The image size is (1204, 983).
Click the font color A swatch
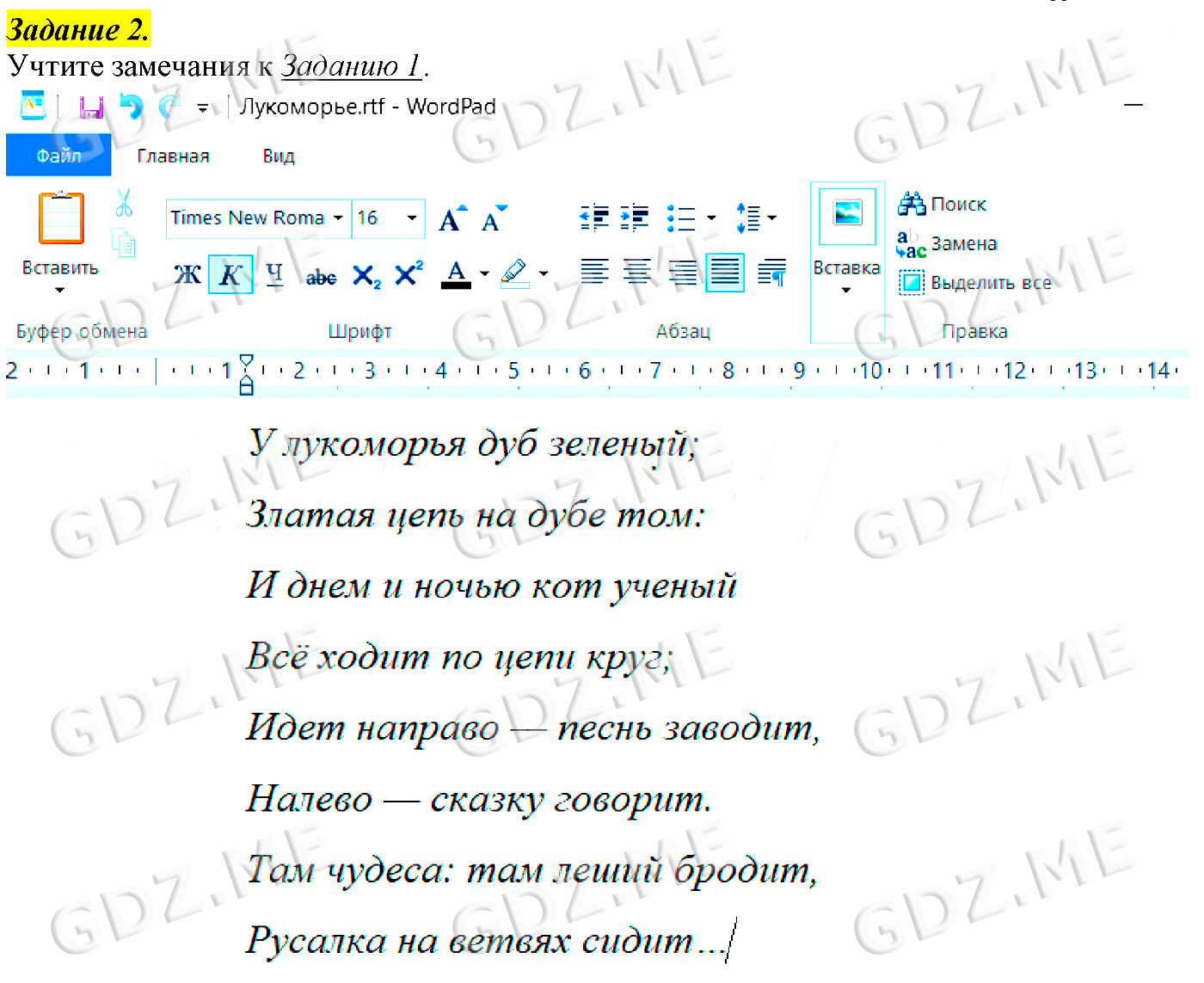pos(456,275)
